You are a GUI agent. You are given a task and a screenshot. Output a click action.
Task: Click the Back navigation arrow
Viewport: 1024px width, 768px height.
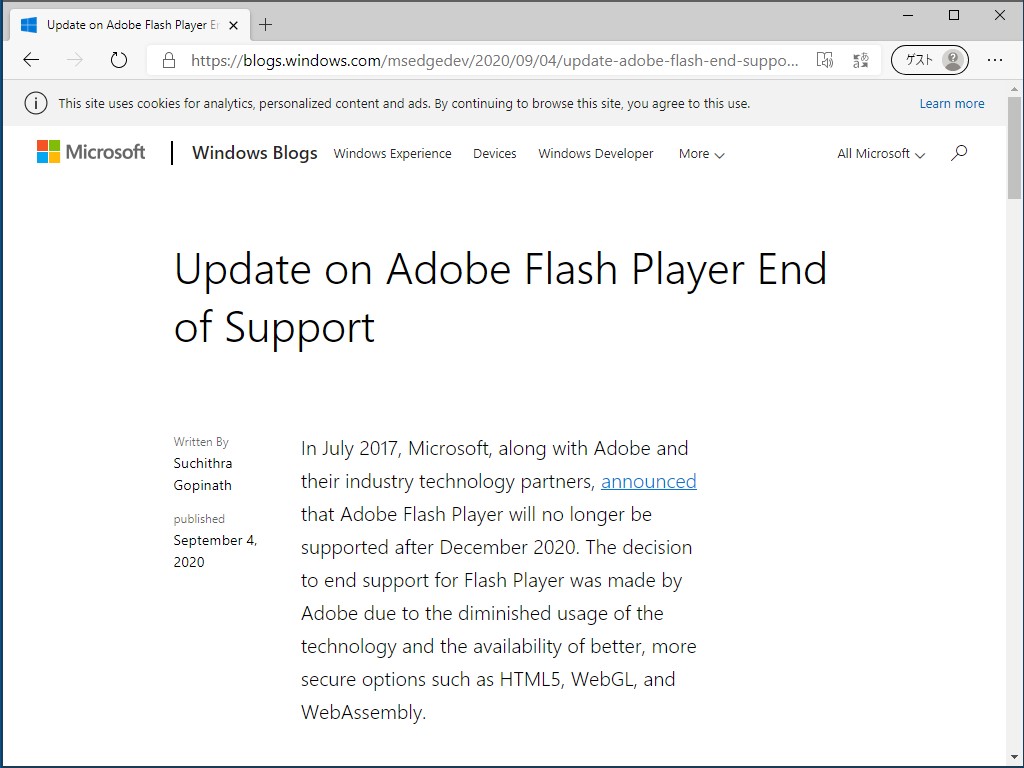(31, 60)
